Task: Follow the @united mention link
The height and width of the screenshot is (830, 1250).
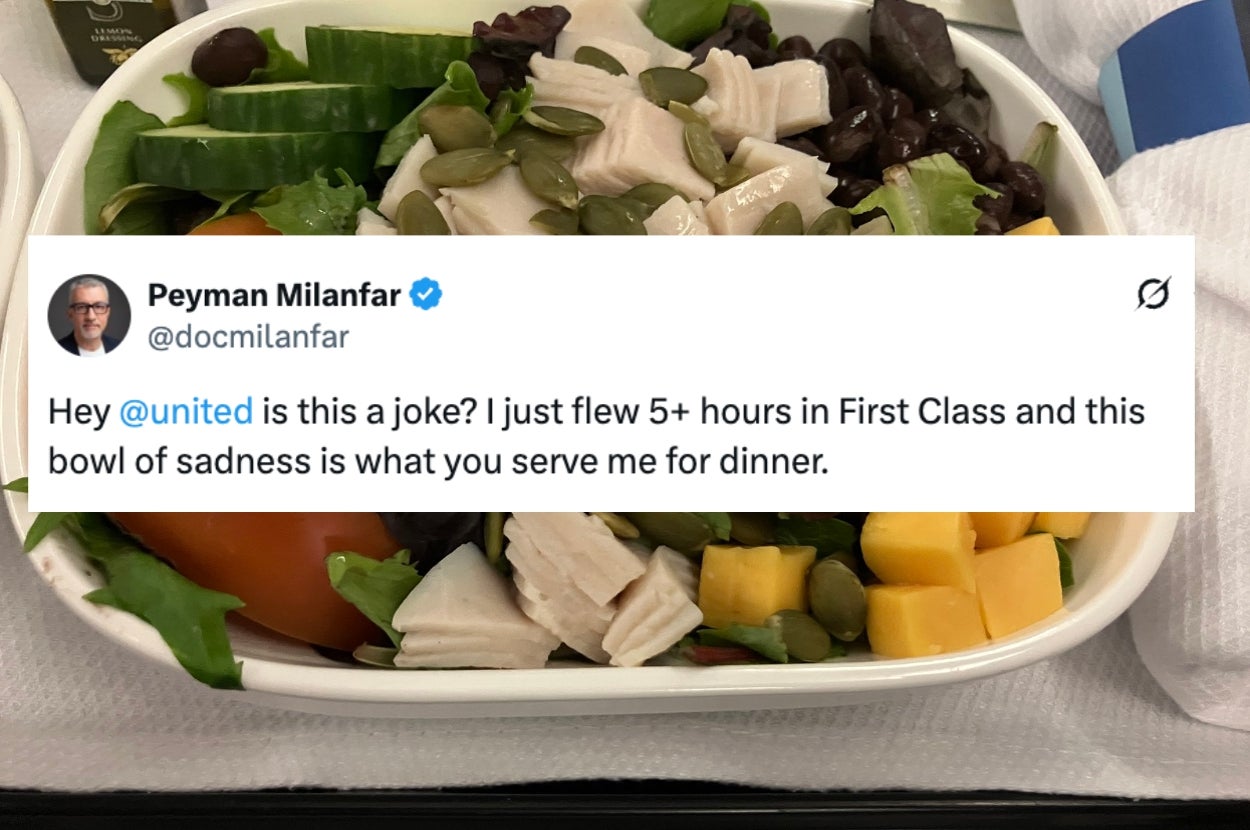Action: pos(187,412)
